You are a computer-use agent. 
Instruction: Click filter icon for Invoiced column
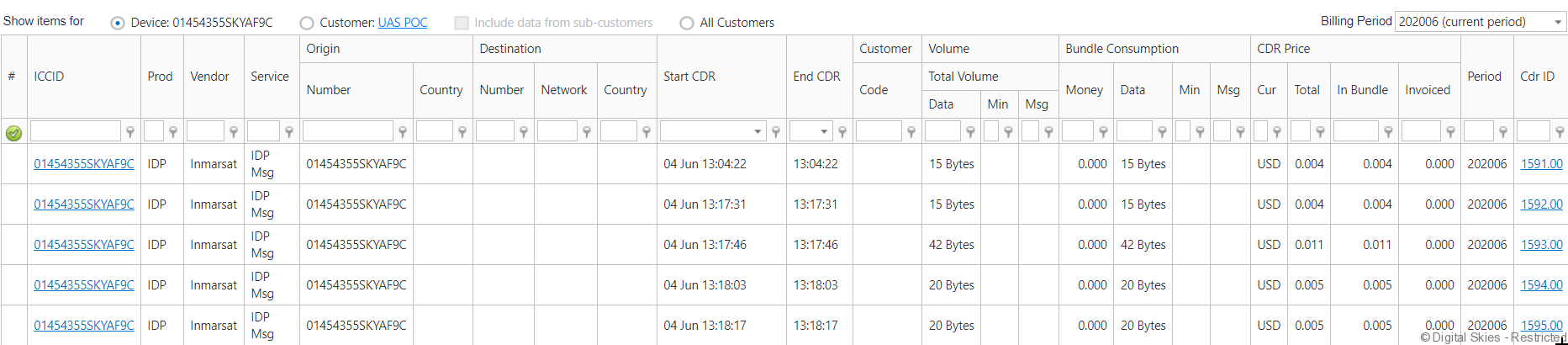click(x=1450, y=132)
